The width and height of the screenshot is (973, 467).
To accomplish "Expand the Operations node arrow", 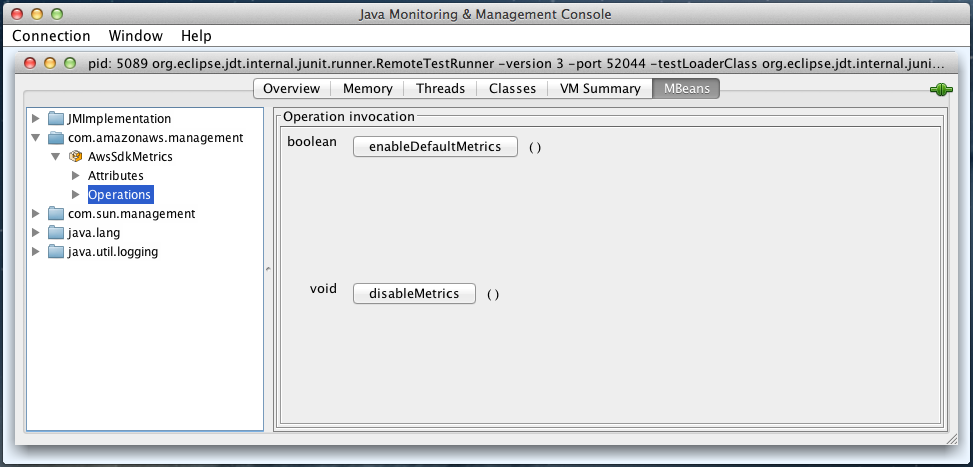I will click(76, 195).
